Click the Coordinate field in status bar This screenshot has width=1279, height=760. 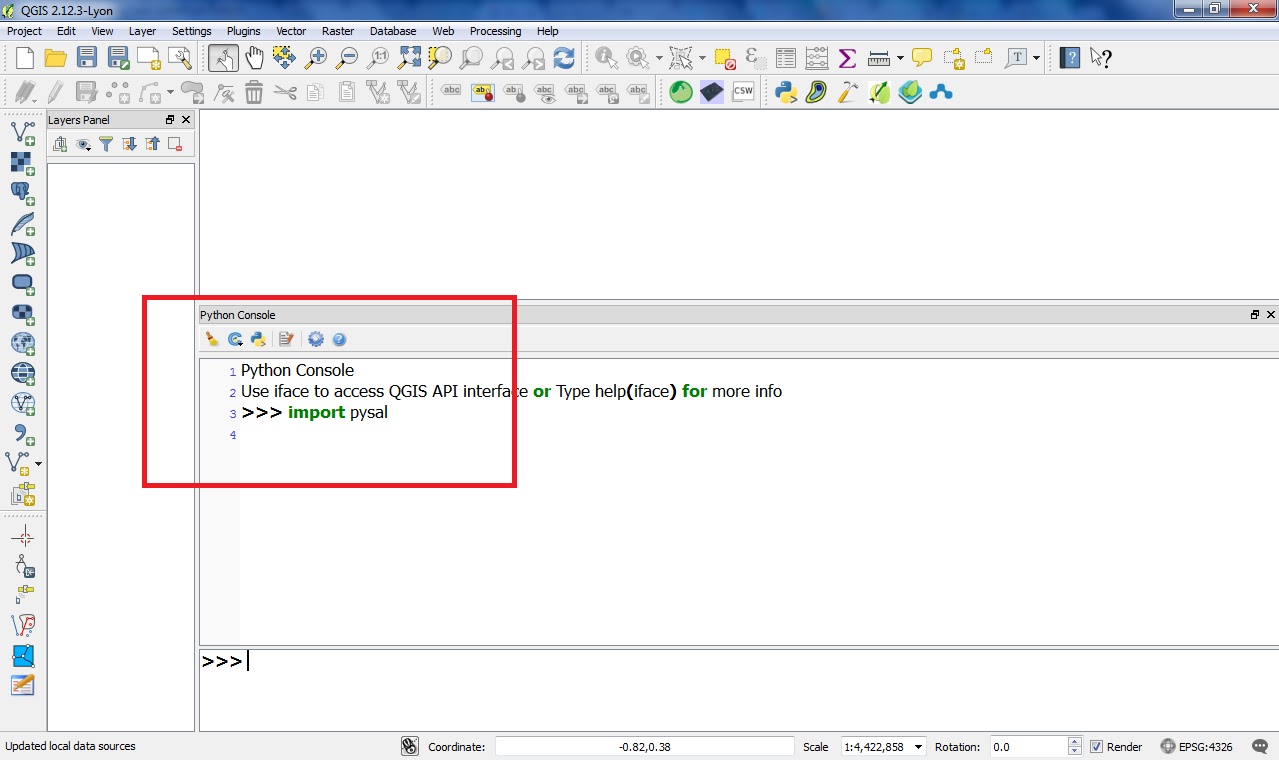point(645,747)
